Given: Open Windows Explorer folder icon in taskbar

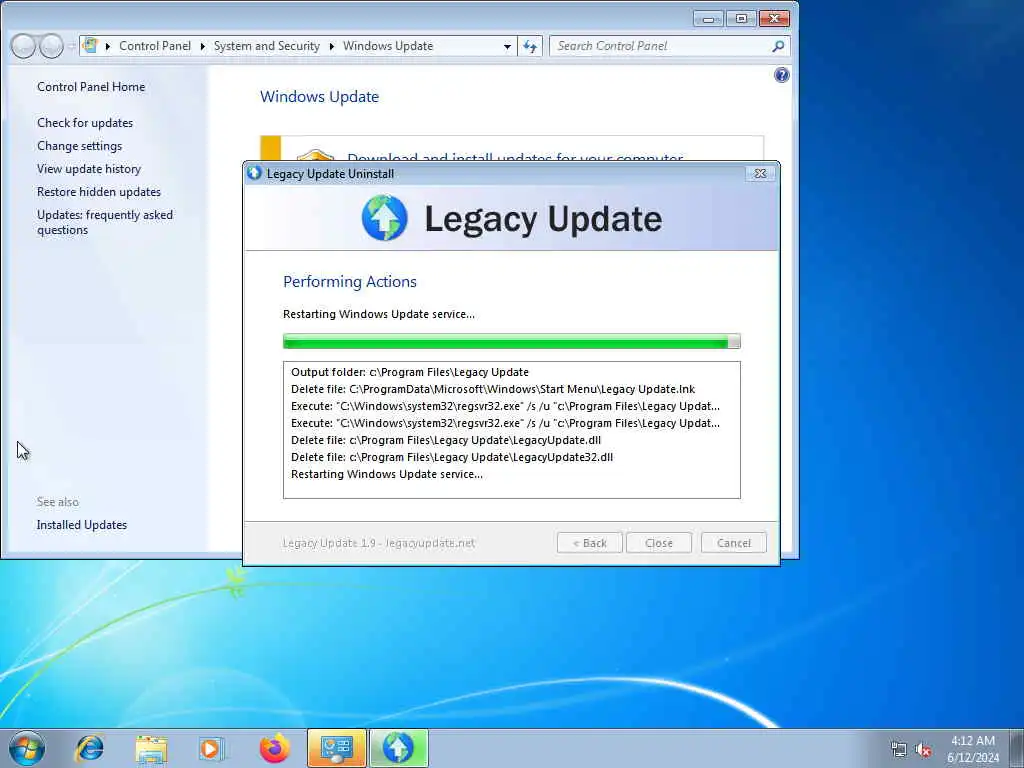Looking at the screenshot, I should point(152,748).
